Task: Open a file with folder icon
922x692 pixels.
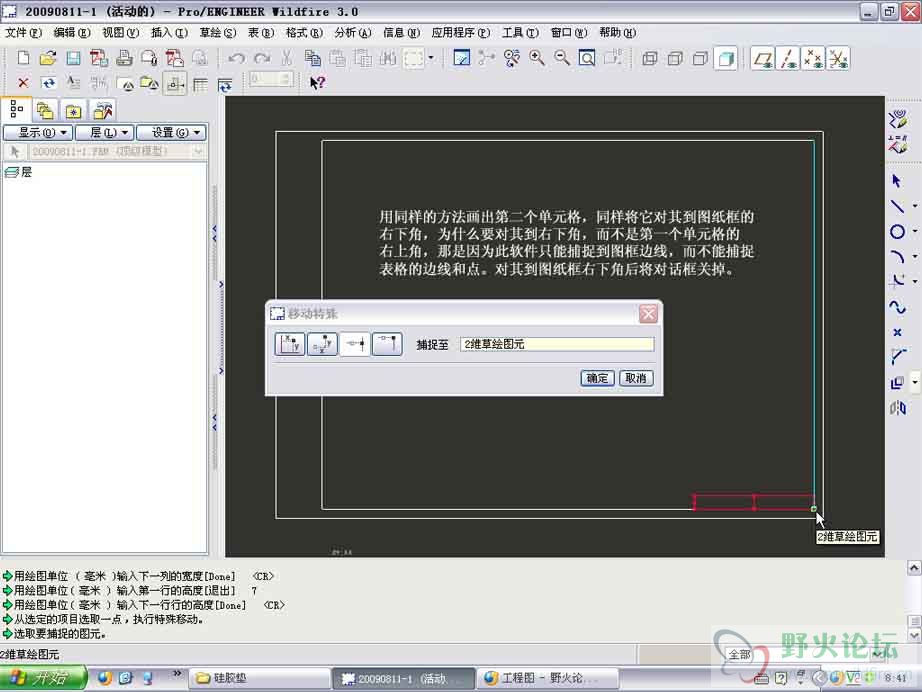Action: (48, 58)
